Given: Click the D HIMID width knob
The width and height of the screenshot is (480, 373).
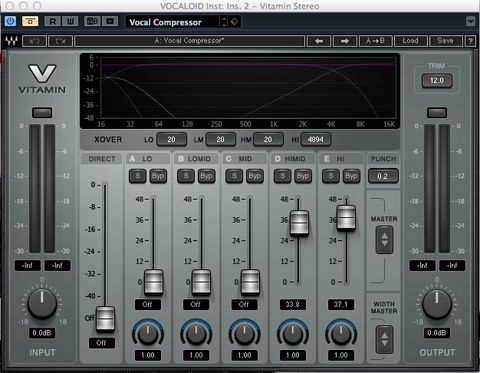Looking at the screenshot, I should point(293,334).
